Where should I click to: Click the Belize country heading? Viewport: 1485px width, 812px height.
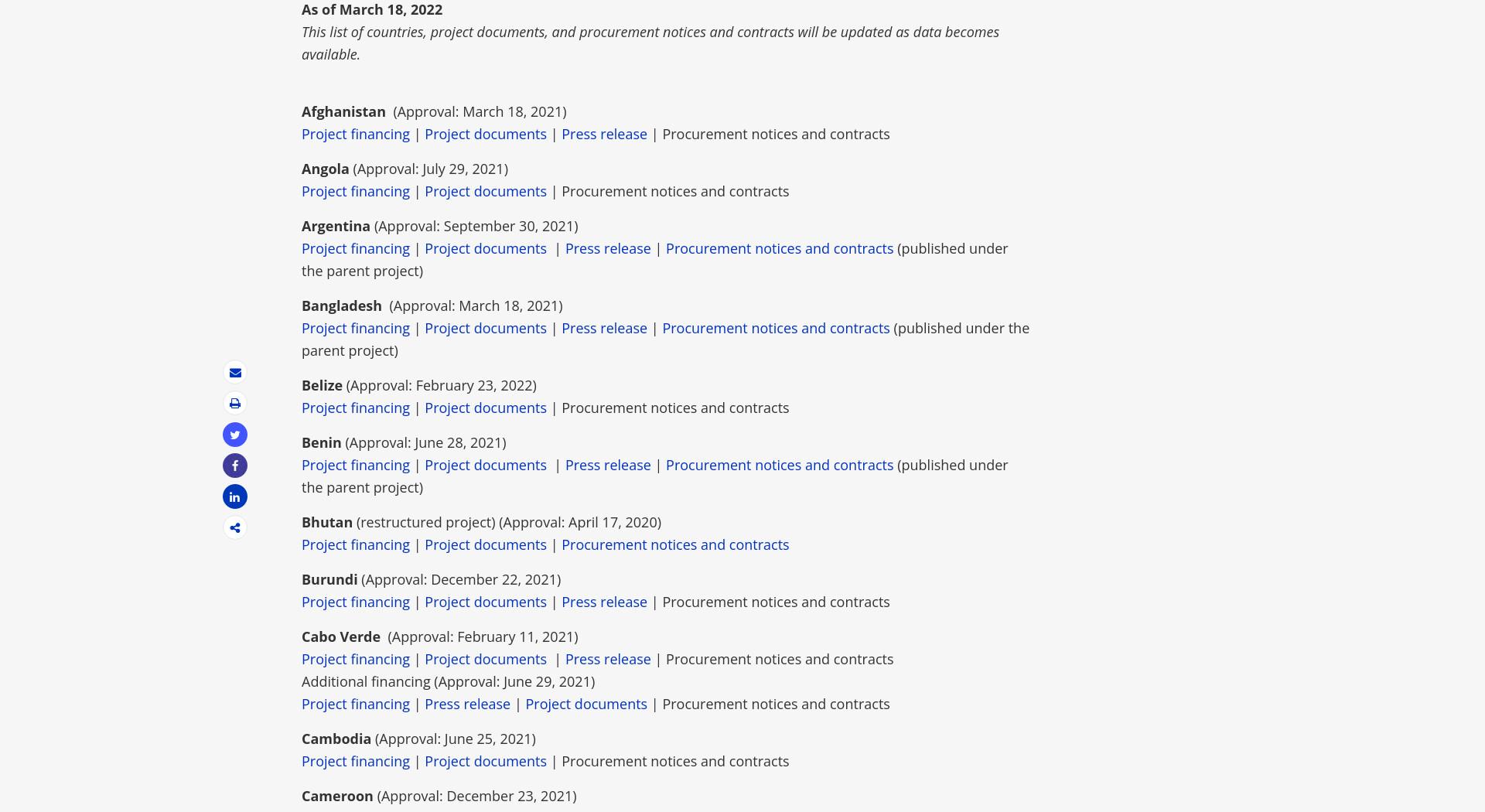point(322,385)
